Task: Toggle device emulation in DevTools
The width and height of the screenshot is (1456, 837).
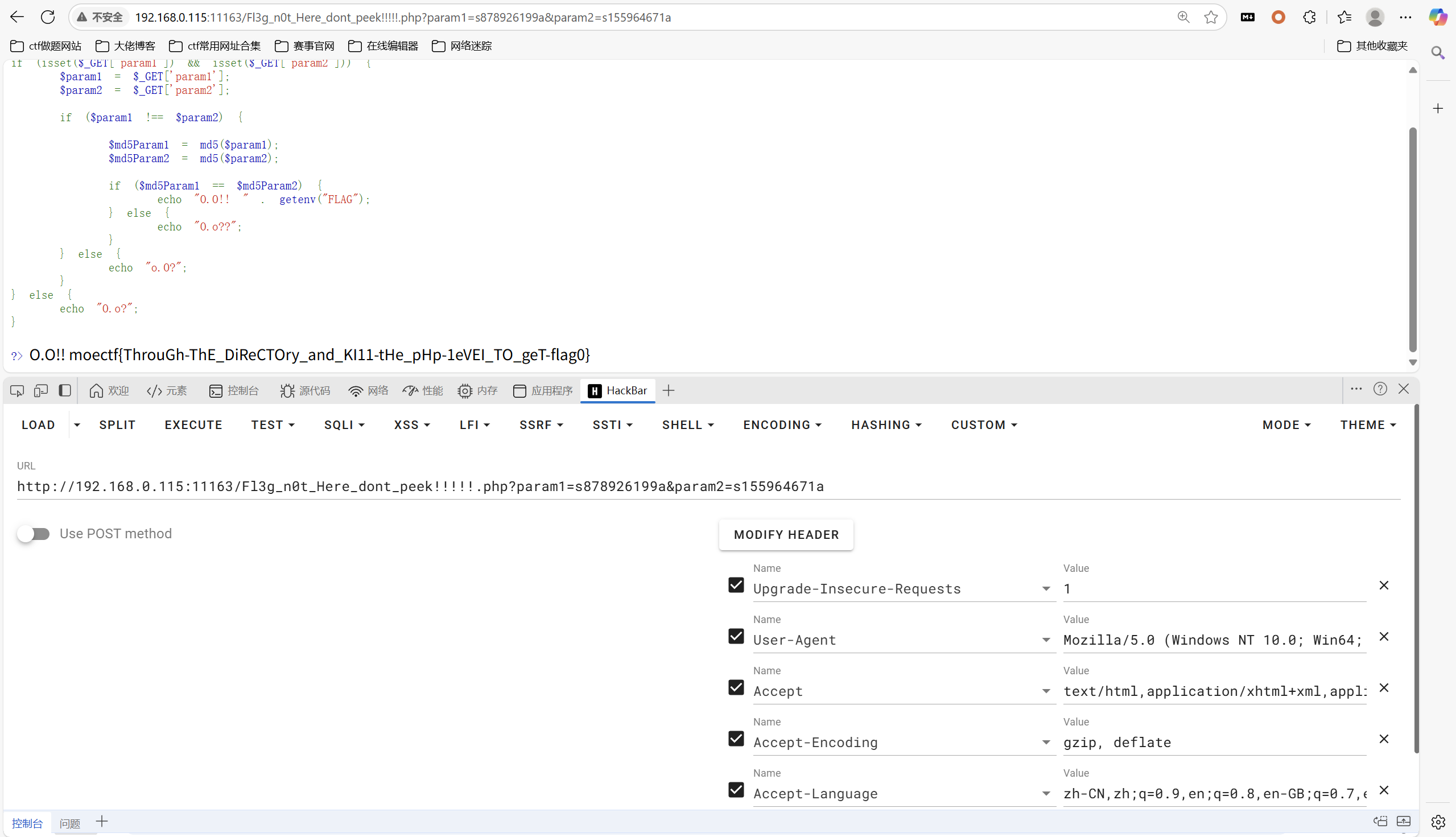Action: pyautogui.click(x=41, y=391)
